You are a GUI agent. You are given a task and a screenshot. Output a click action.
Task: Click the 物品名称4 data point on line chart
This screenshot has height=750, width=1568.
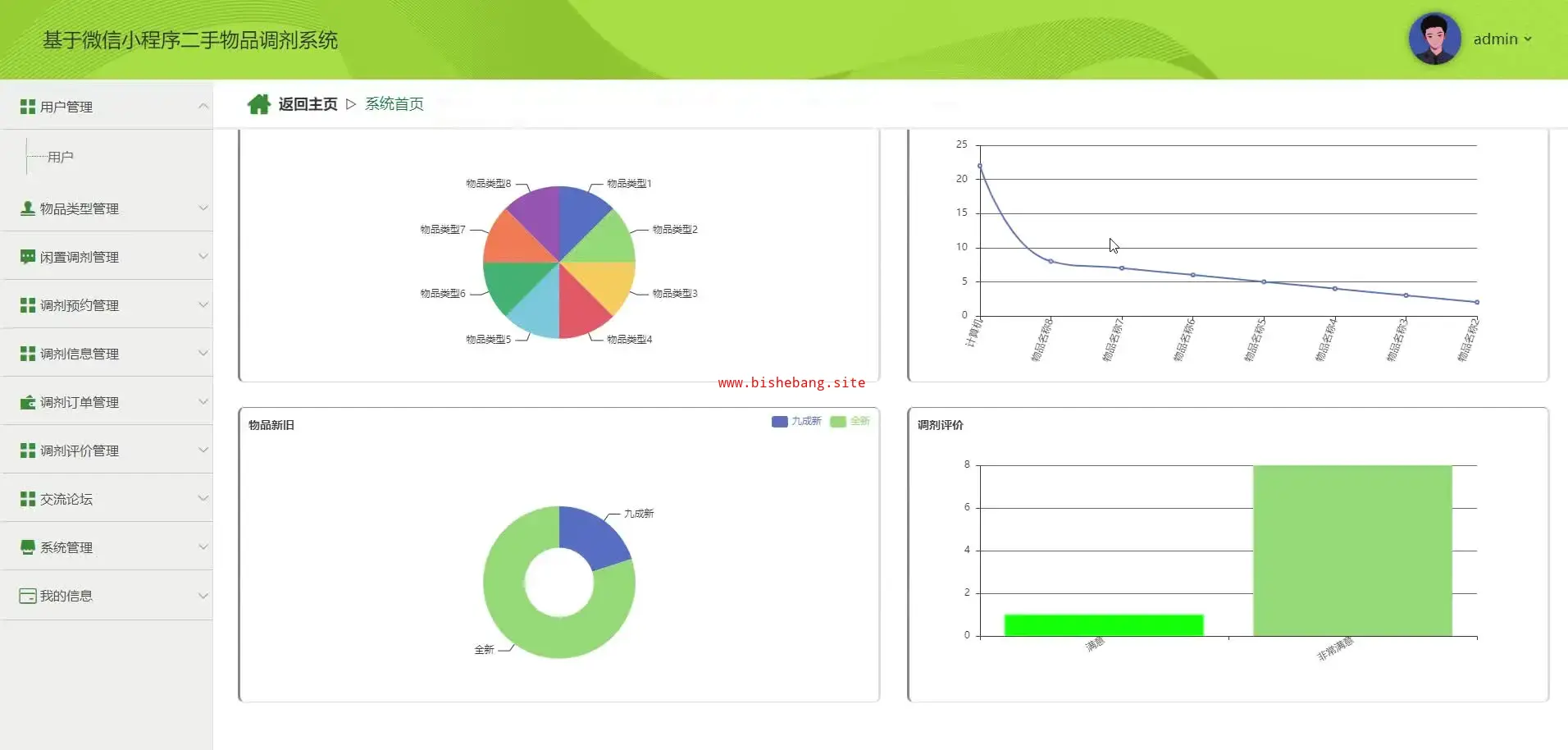click(x=1335, y=289)
